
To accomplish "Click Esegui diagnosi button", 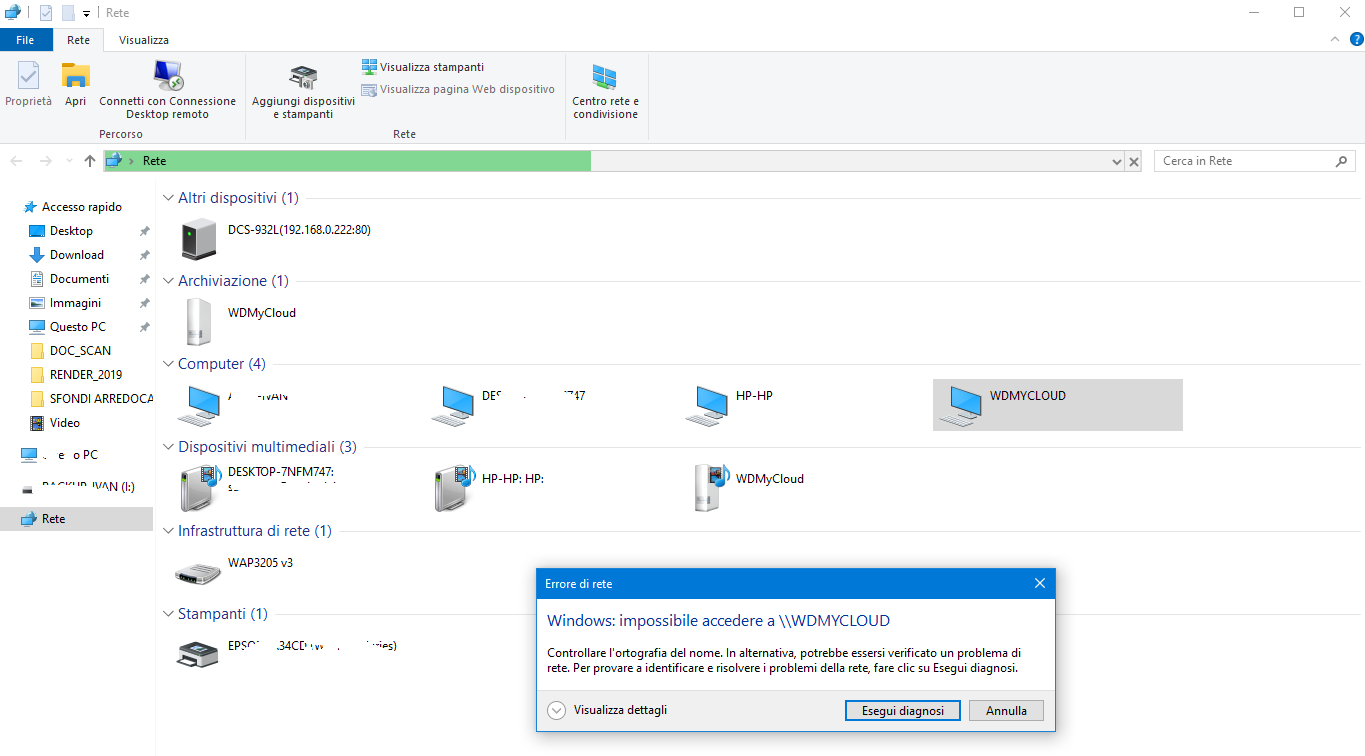I will point(903,711).
